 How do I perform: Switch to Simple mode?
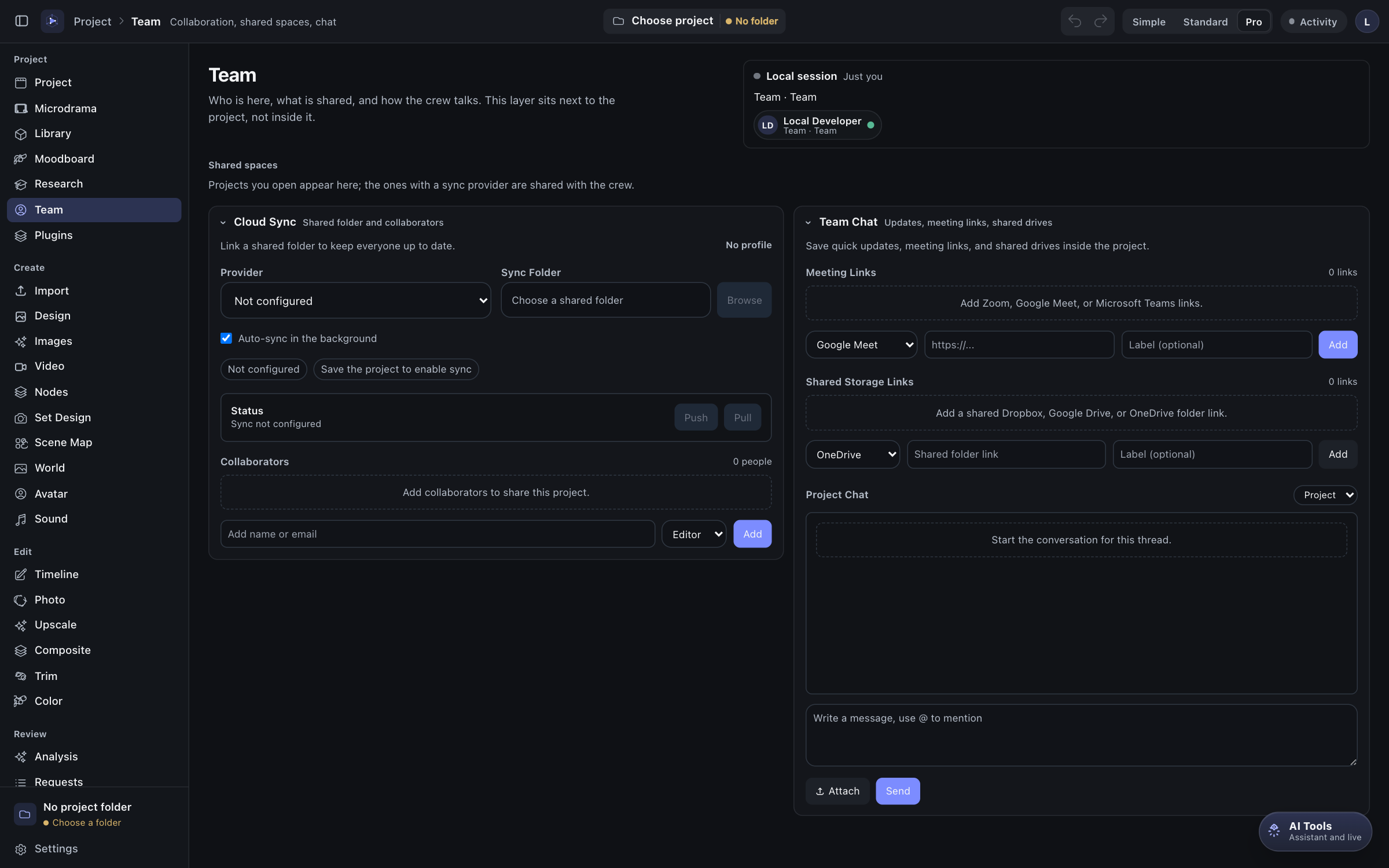(1149, 21)
